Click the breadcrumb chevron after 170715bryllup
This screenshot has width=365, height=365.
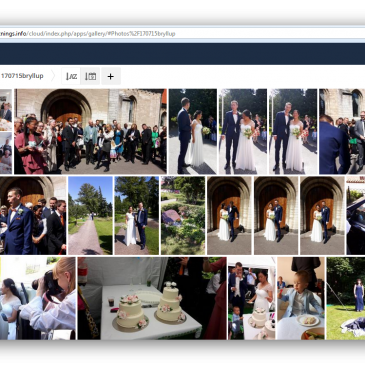[53, 76]
